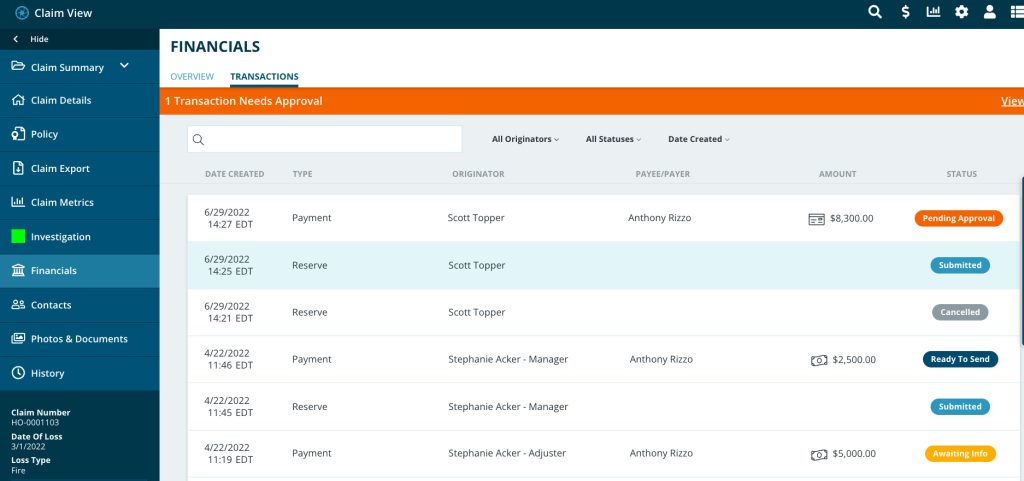The width and height of the screenshot is (1024, 481).
Task: Open settings gear icon in the header
Action: point(961,12)
